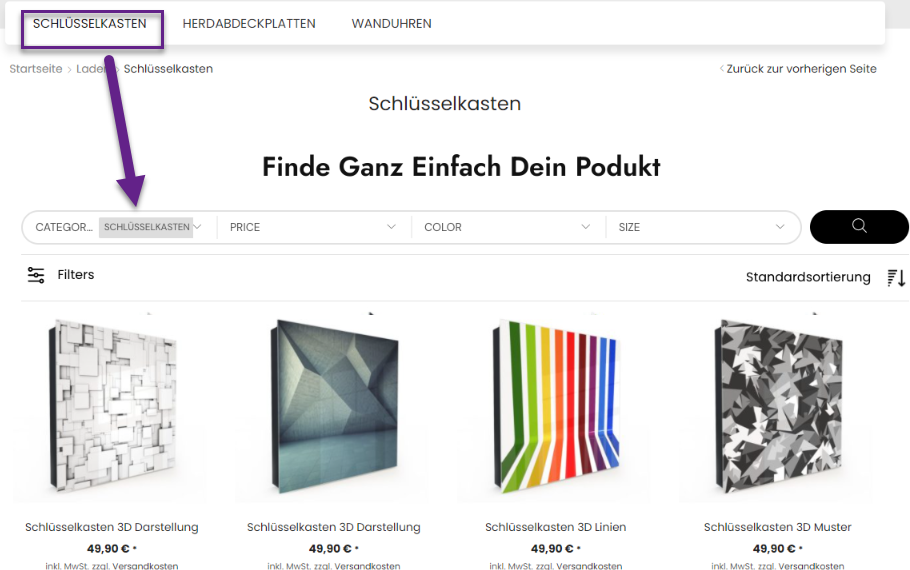The height and width of the screenshot is (570, 910).
Task: Open the Filters slider icon
Action: tap(36, 275)
